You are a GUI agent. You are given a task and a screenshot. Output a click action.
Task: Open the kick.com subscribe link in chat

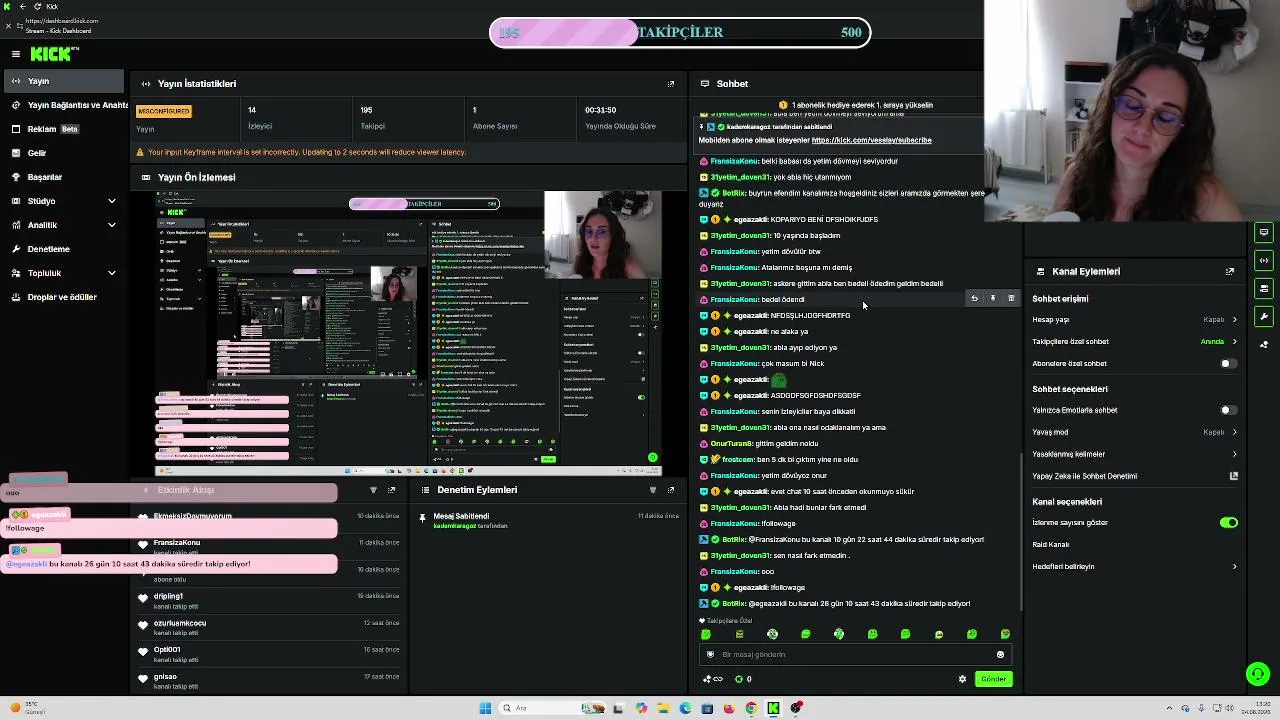[x=871, y=140]
